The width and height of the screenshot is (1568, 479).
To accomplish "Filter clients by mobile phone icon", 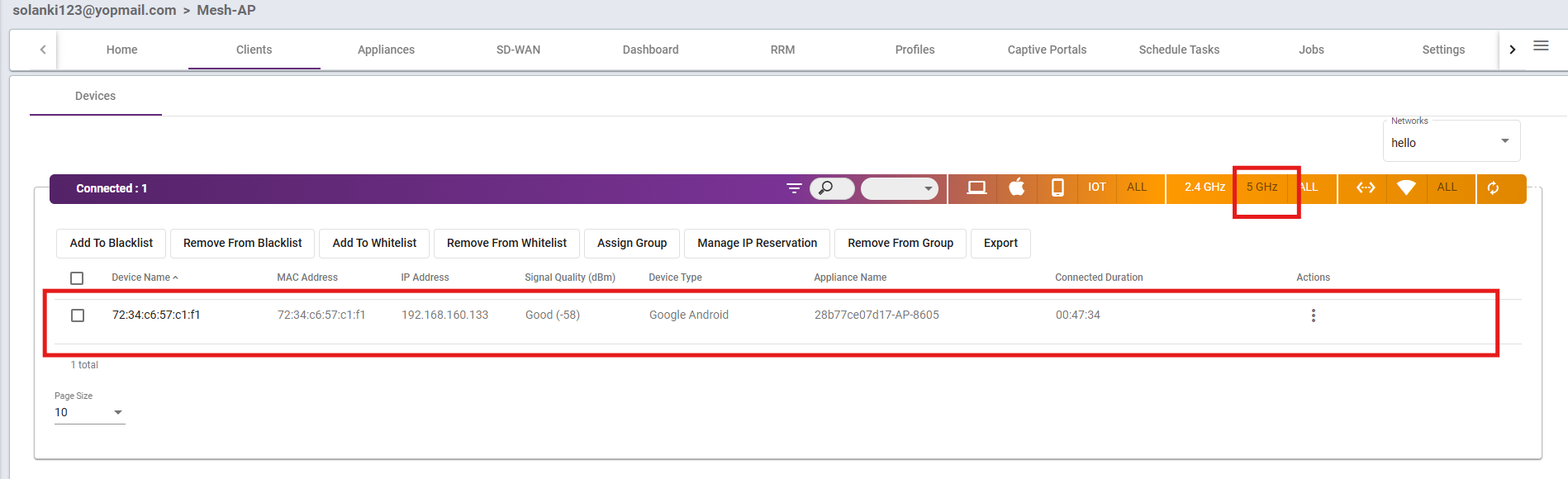I will tap(1057, 187).
